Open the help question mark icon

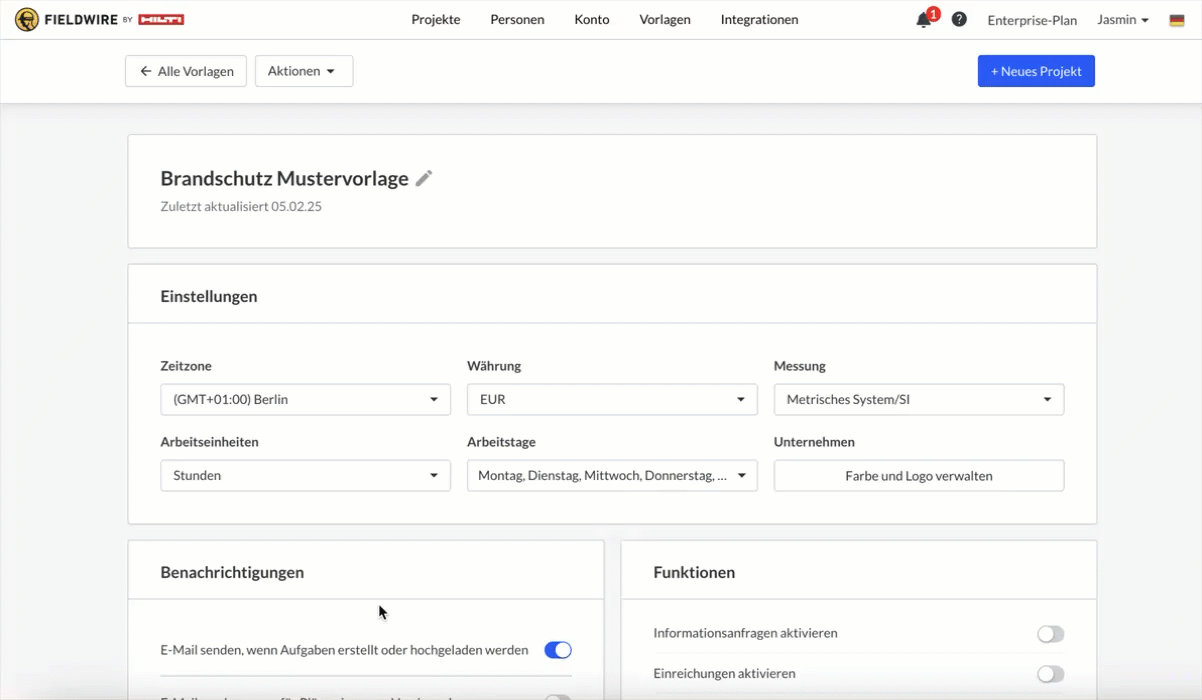point(959,19)
